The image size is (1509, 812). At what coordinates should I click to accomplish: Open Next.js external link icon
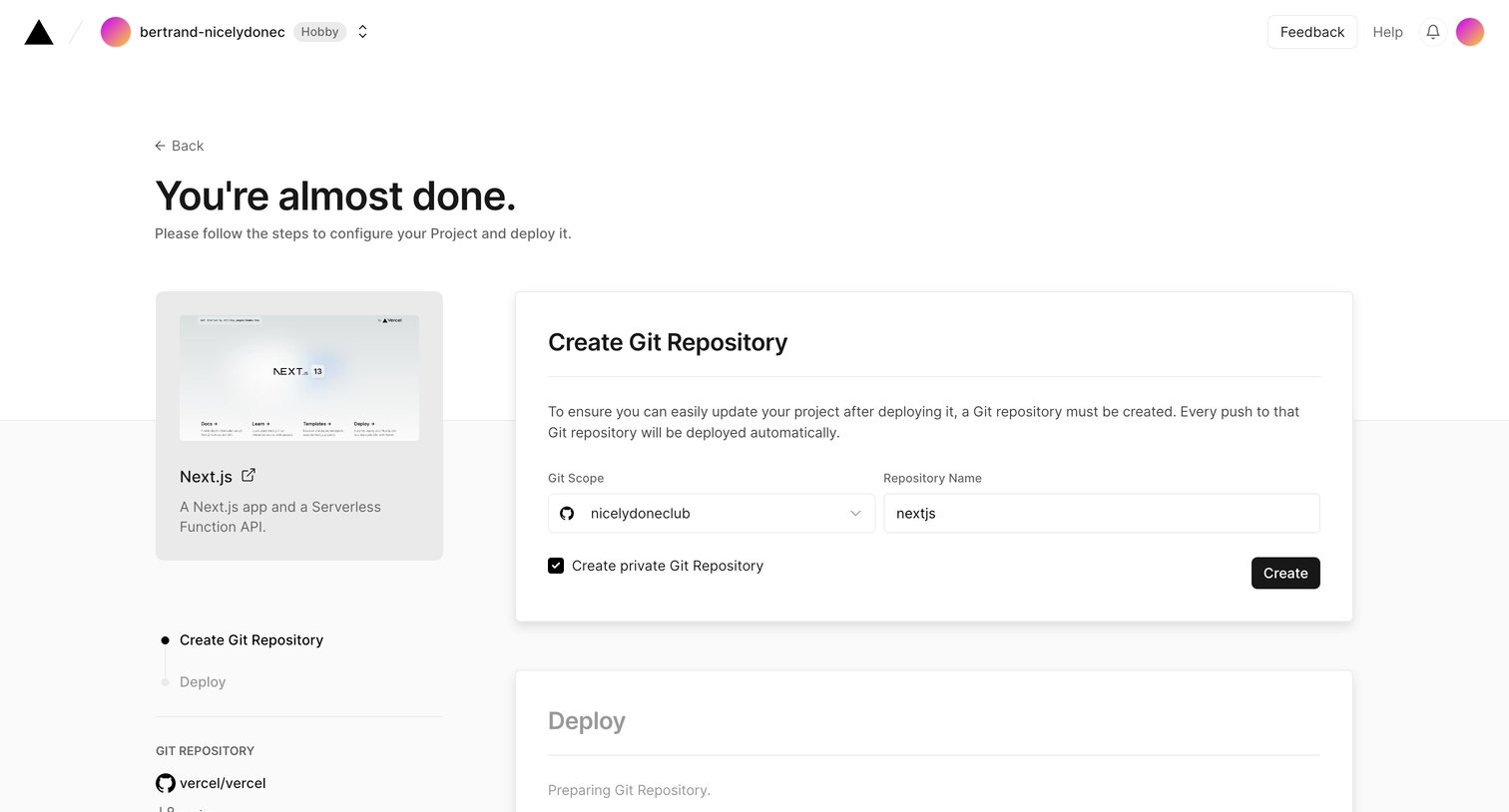click(x=249, y=475)
